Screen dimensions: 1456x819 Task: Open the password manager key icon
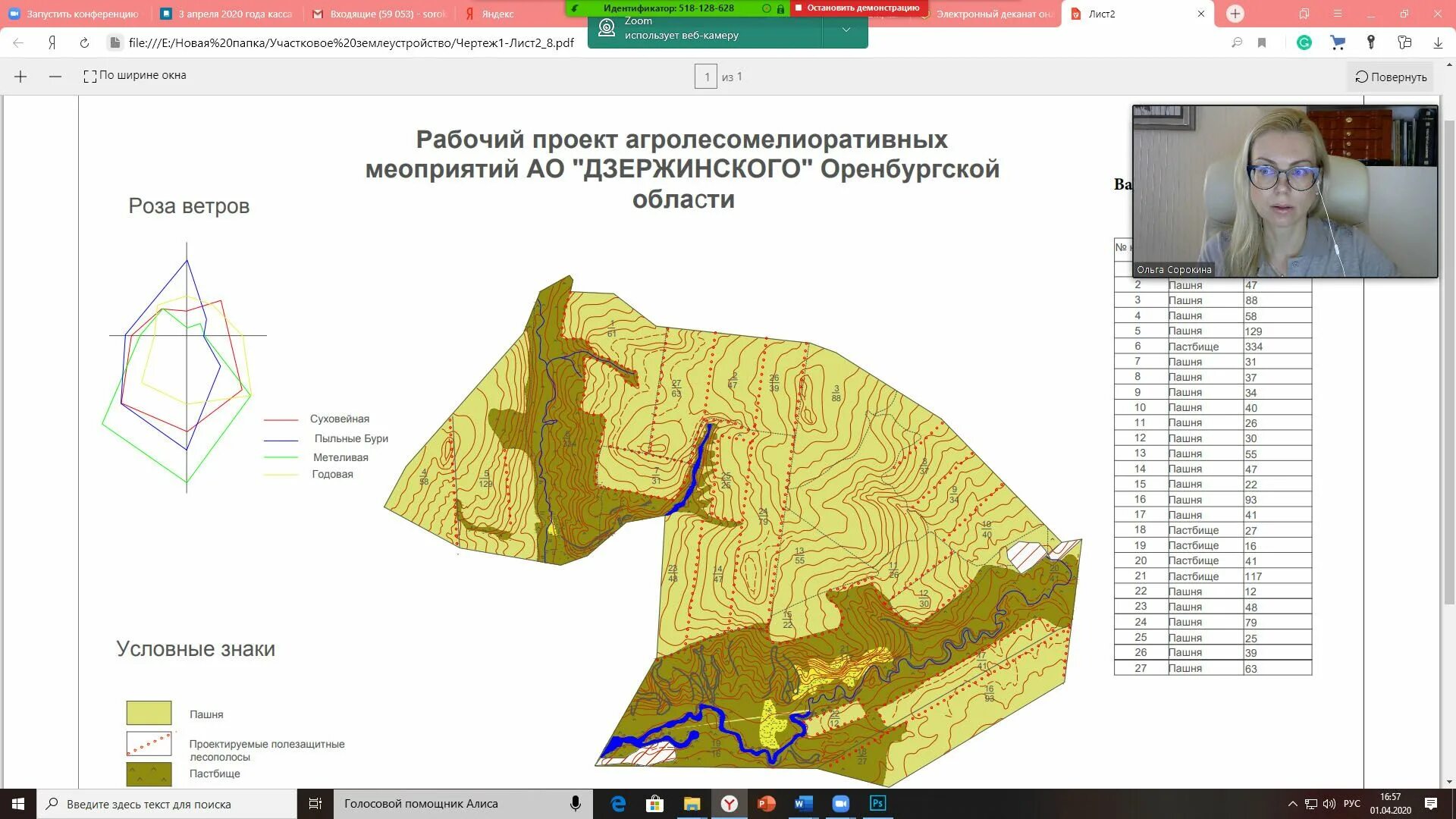tap(1371, 43)
